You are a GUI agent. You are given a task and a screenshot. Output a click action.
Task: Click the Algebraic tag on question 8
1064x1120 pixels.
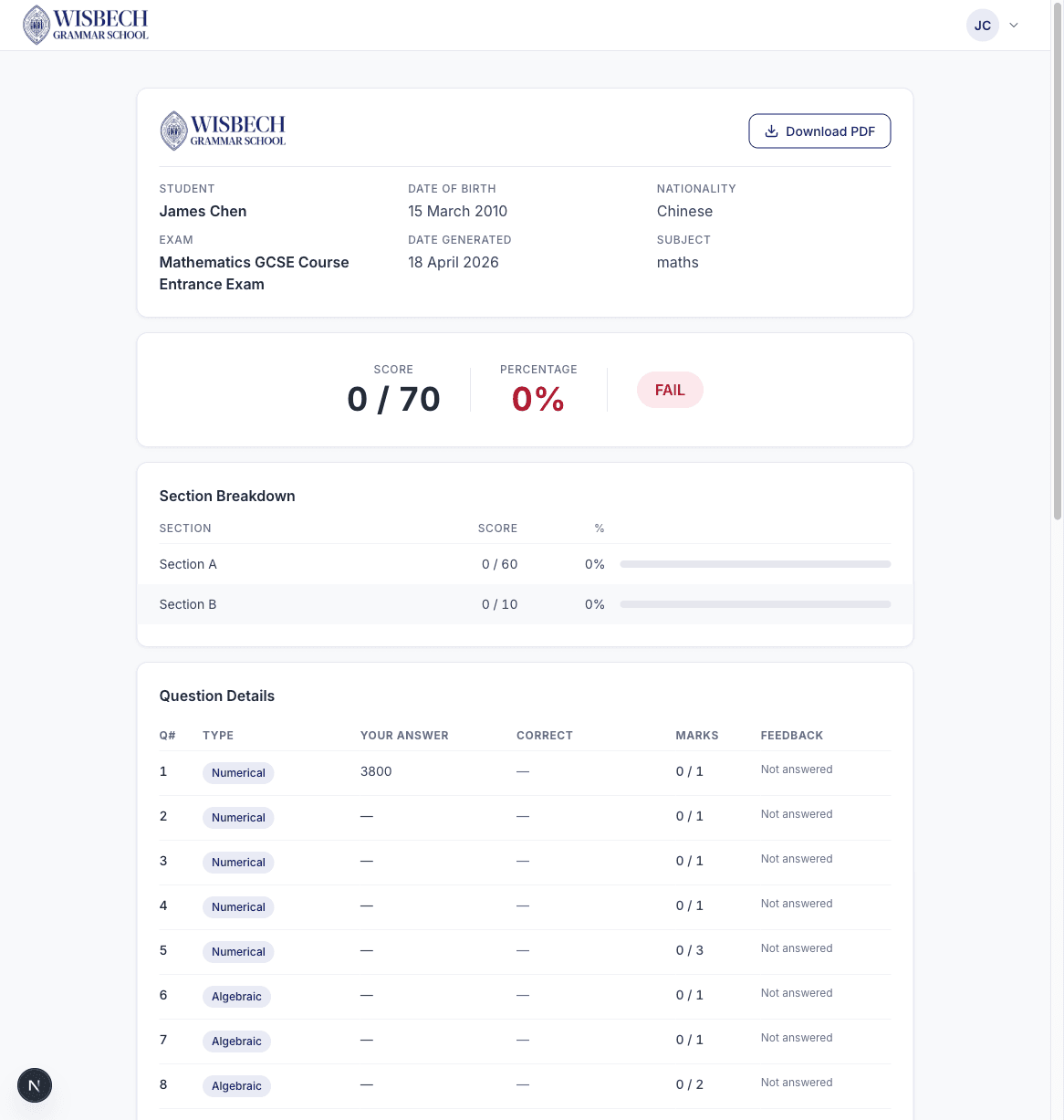click(x=236, y=1086)
